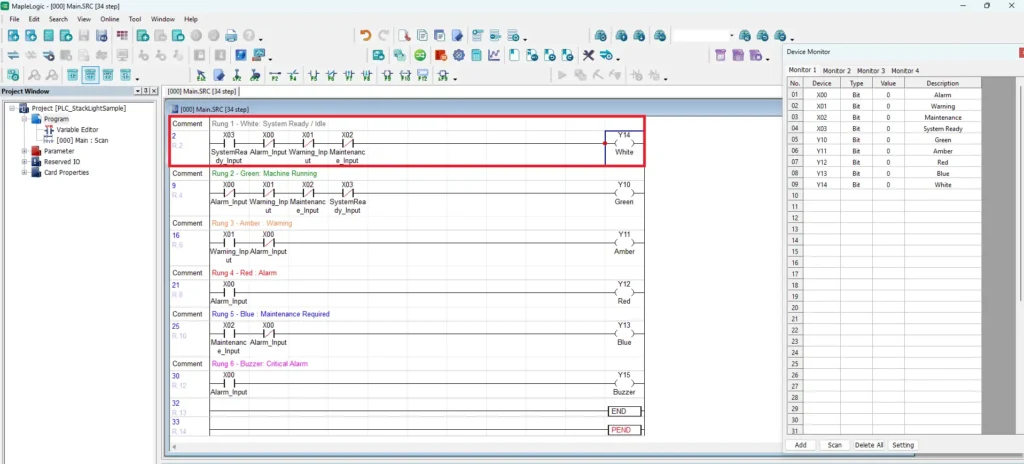The height and width of the screenshot is (464, 1024).
Task: Select the Esc arrow selection tool
Action: click(201, 76)
